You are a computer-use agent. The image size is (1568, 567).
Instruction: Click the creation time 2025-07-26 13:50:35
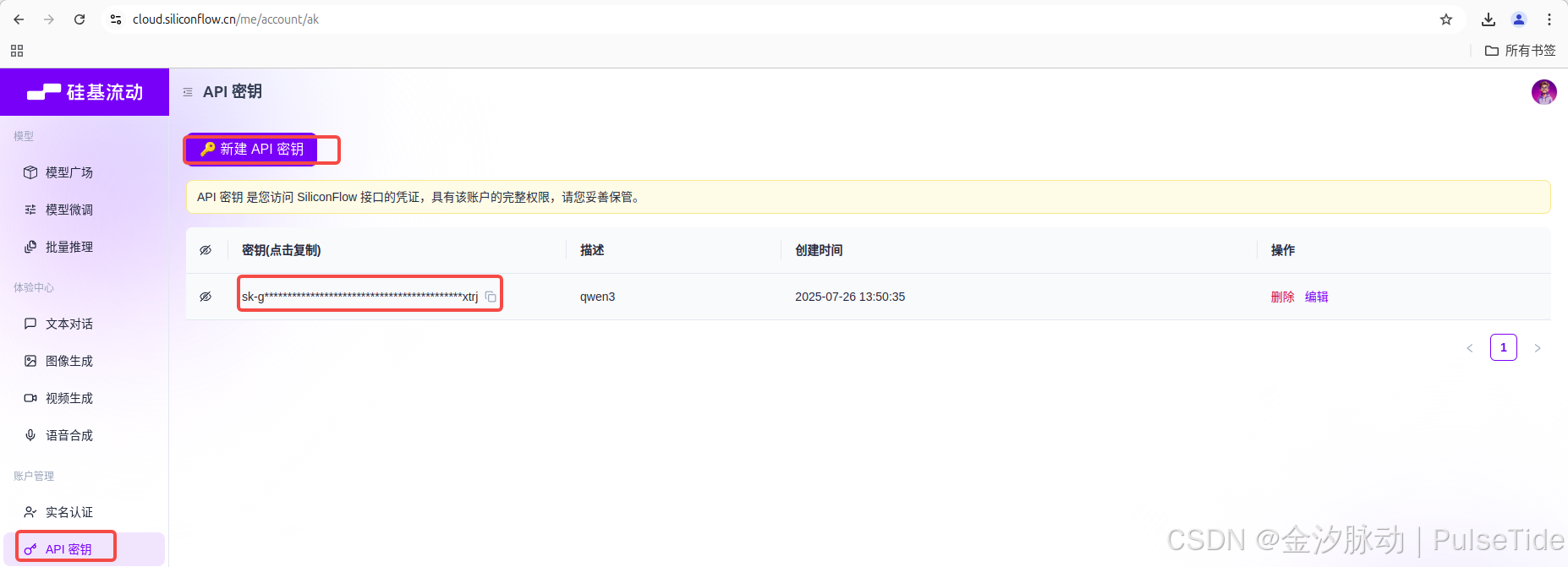click(850, 297)
